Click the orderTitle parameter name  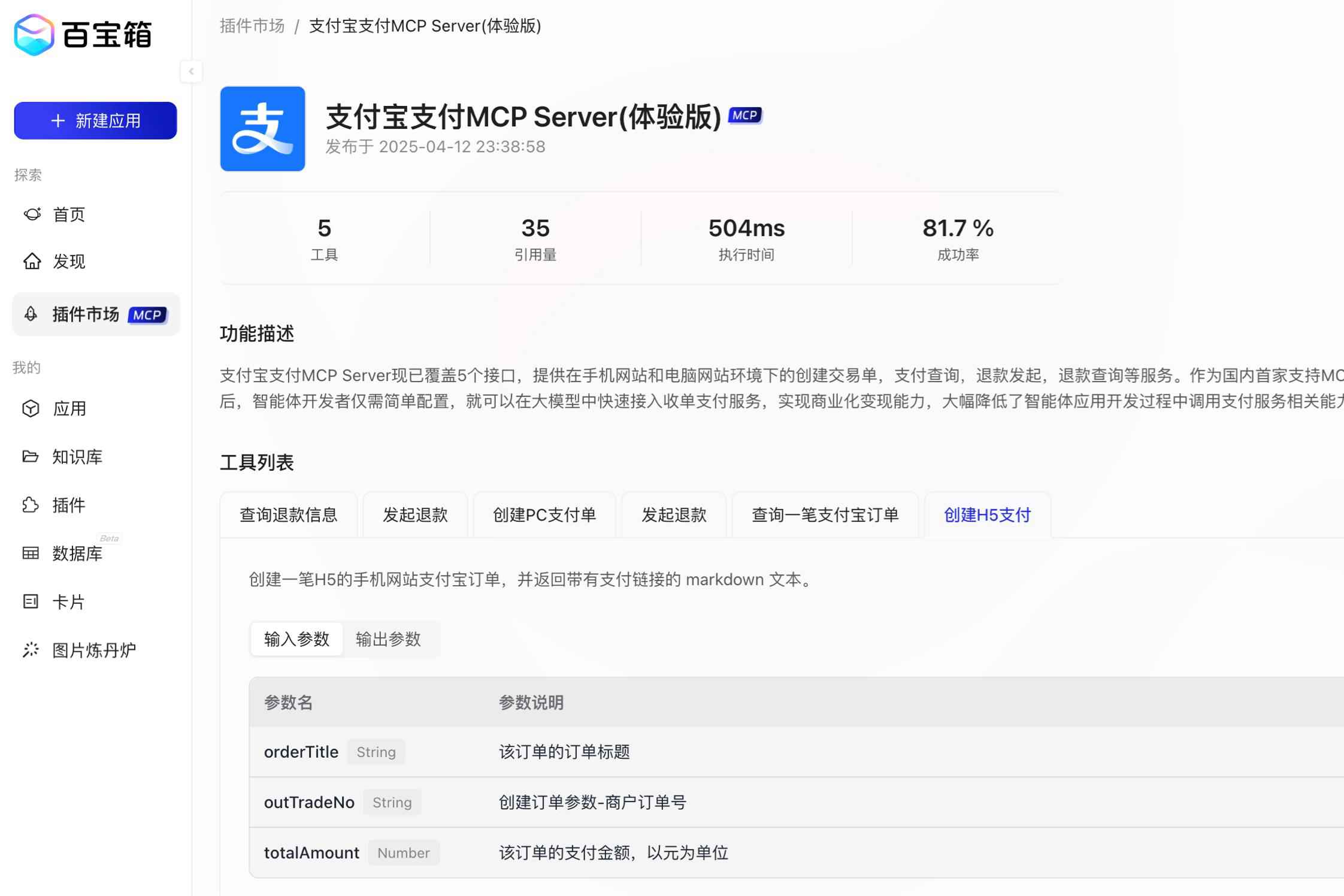click(x=301, y=752)
